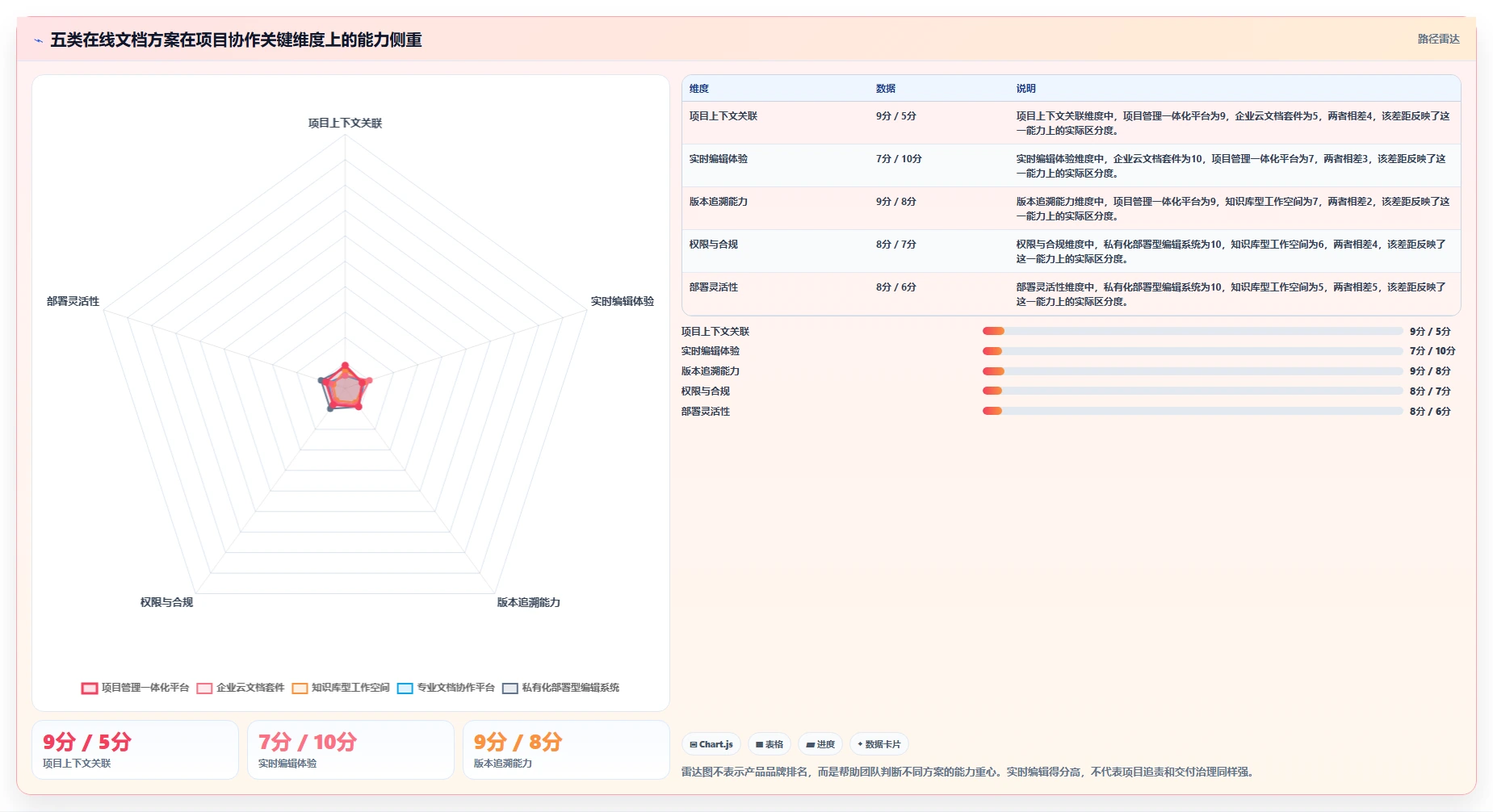Screen dimensions: 1493x812
Task: Click the 版本追溯能力 progress bar
Action: click(1193, 371)
